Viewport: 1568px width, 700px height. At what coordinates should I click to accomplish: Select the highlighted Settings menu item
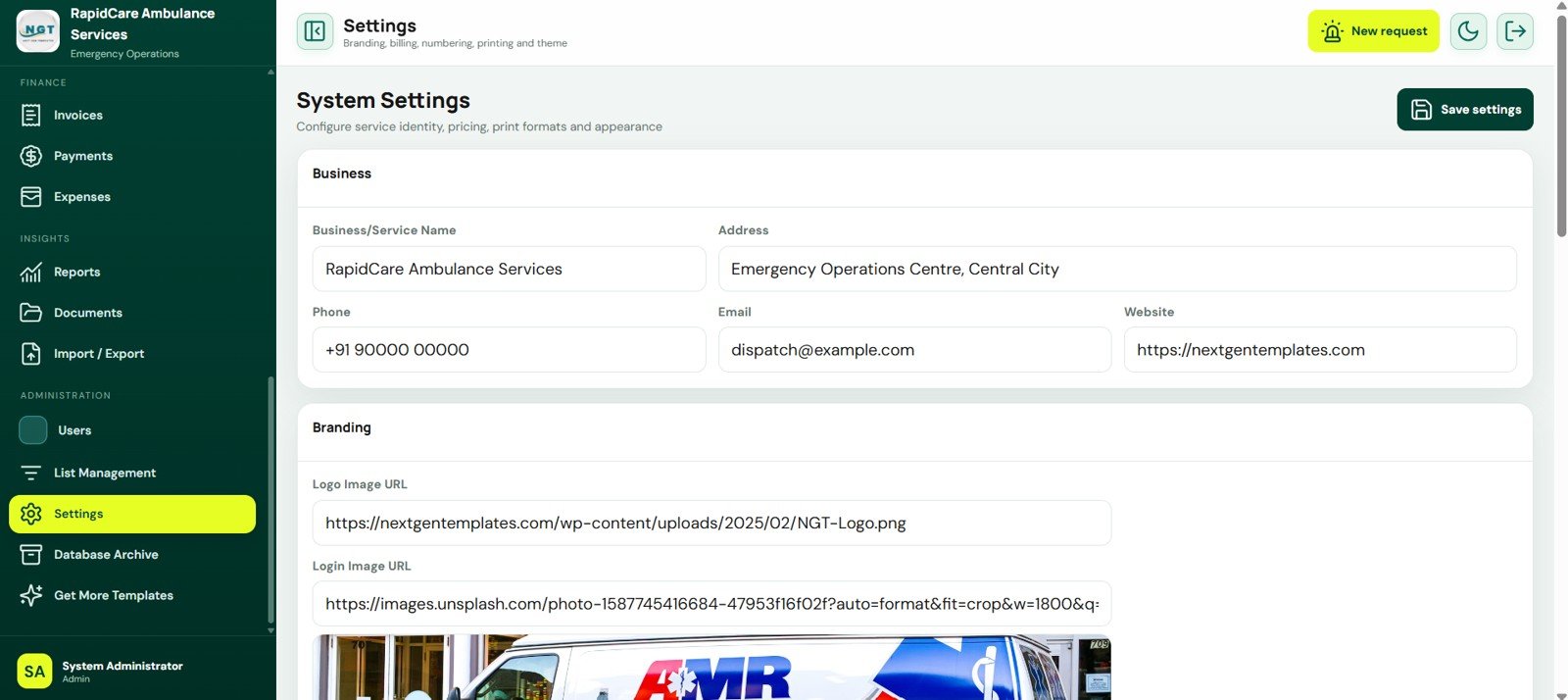tap(132, 514)
